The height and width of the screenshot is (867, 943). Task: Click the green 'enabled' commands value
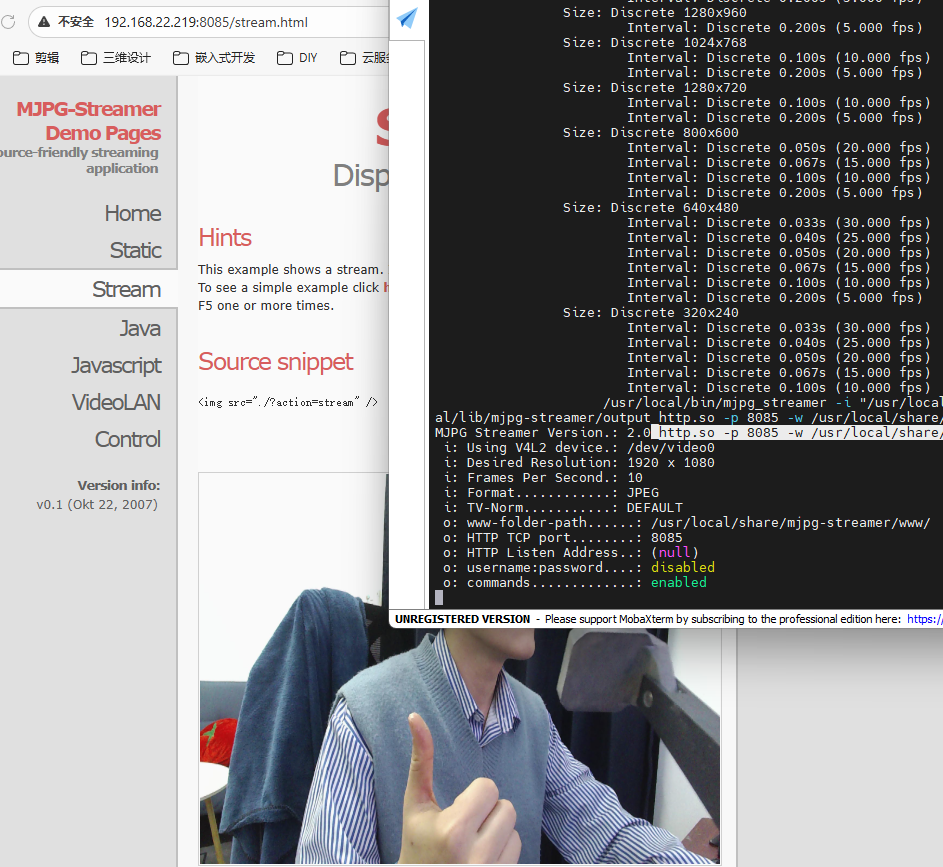(678, 583)
